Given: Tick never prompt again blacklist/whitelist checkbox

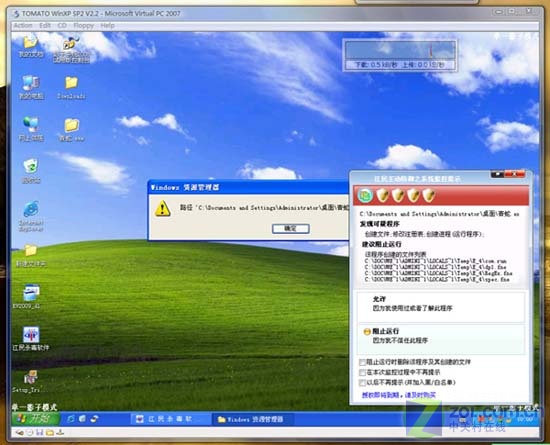Looking at the screenshot, I should point(362,382).
